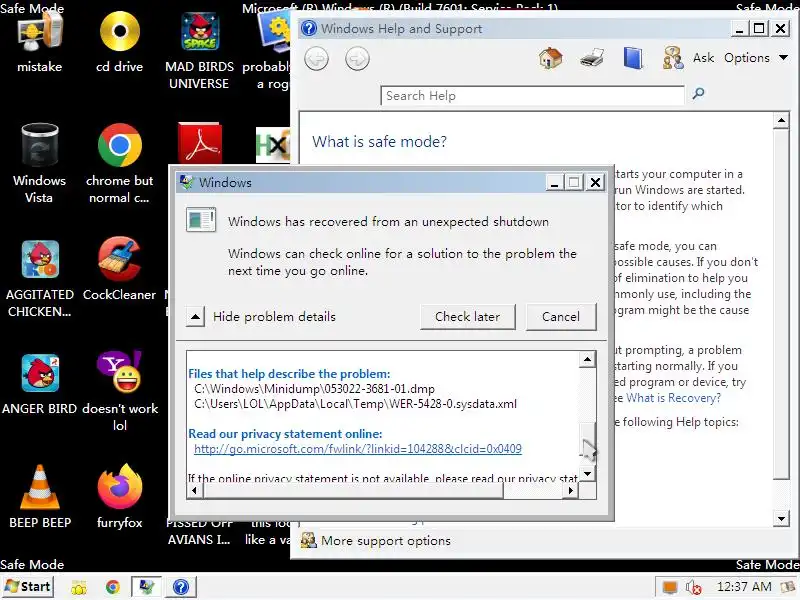Switch to Help and Support taskbar button
Screen dimensions: 800x600
pyautogui.click(x=181, y=587)
